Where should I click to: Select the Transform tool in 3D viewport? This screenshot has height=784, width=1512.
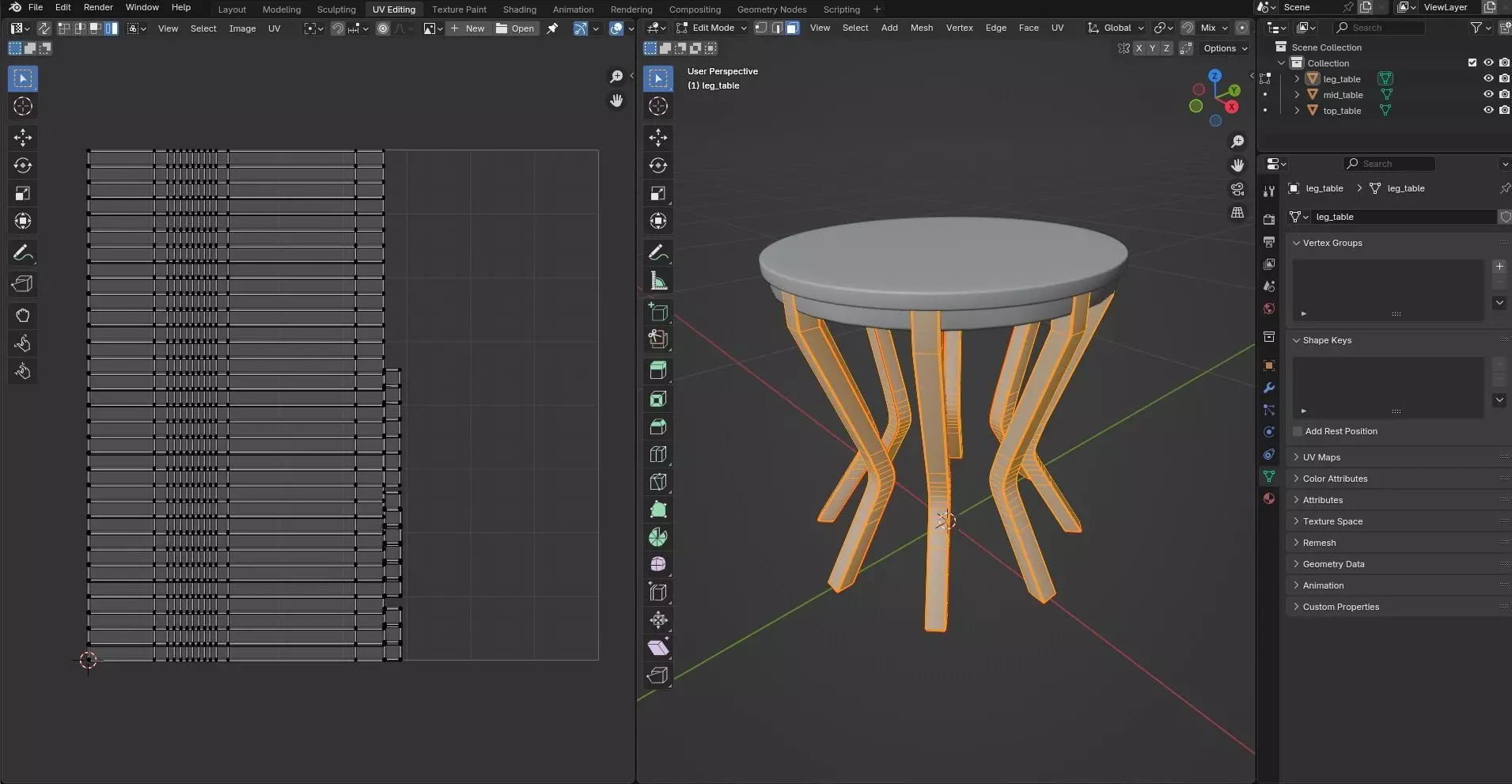658,221
